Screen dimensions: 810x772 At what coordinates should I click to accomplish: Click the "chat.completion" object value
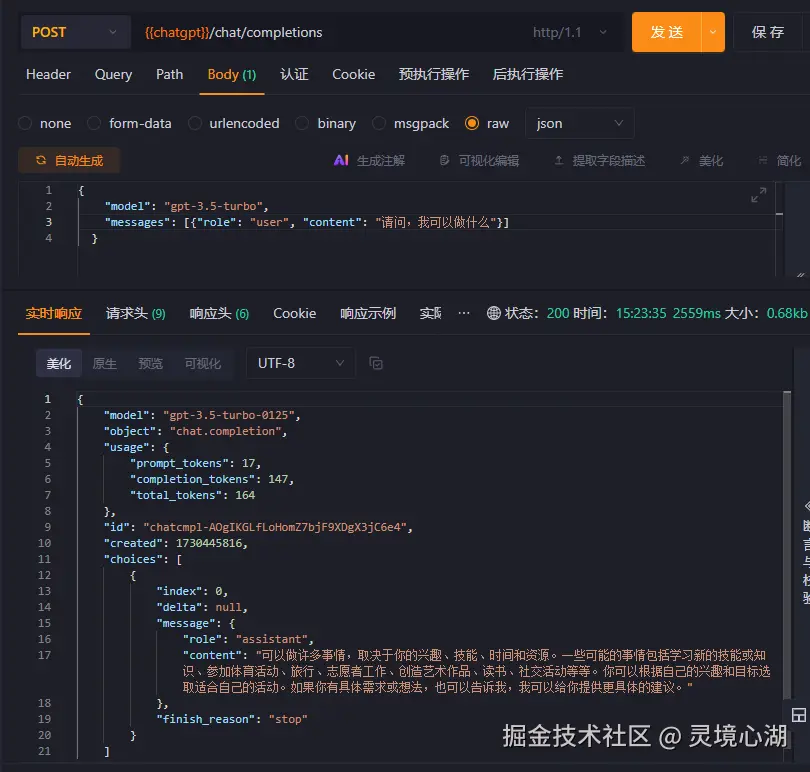coord(225,431)
